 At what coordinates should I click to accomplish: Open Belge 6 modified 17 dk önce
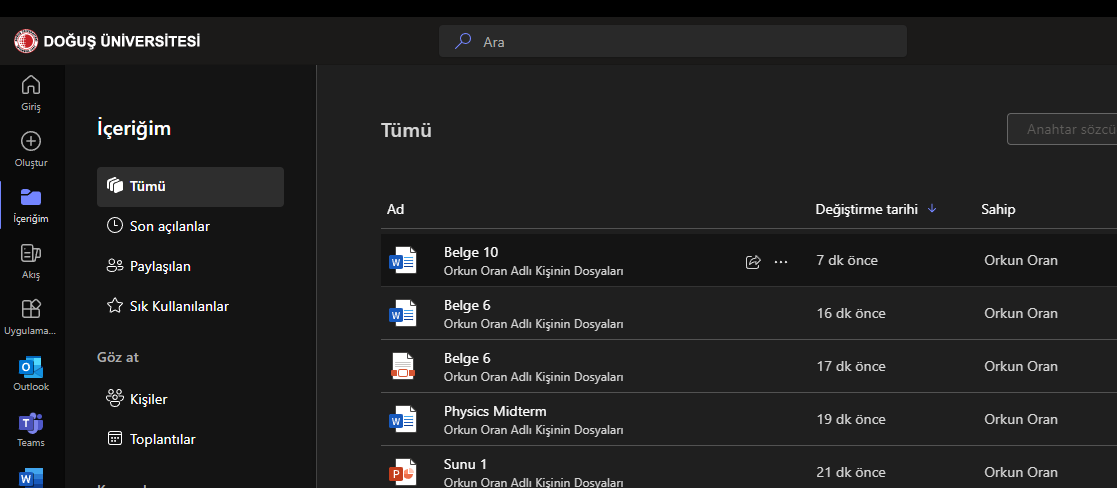pyautogui.click(x=467, y=358)
